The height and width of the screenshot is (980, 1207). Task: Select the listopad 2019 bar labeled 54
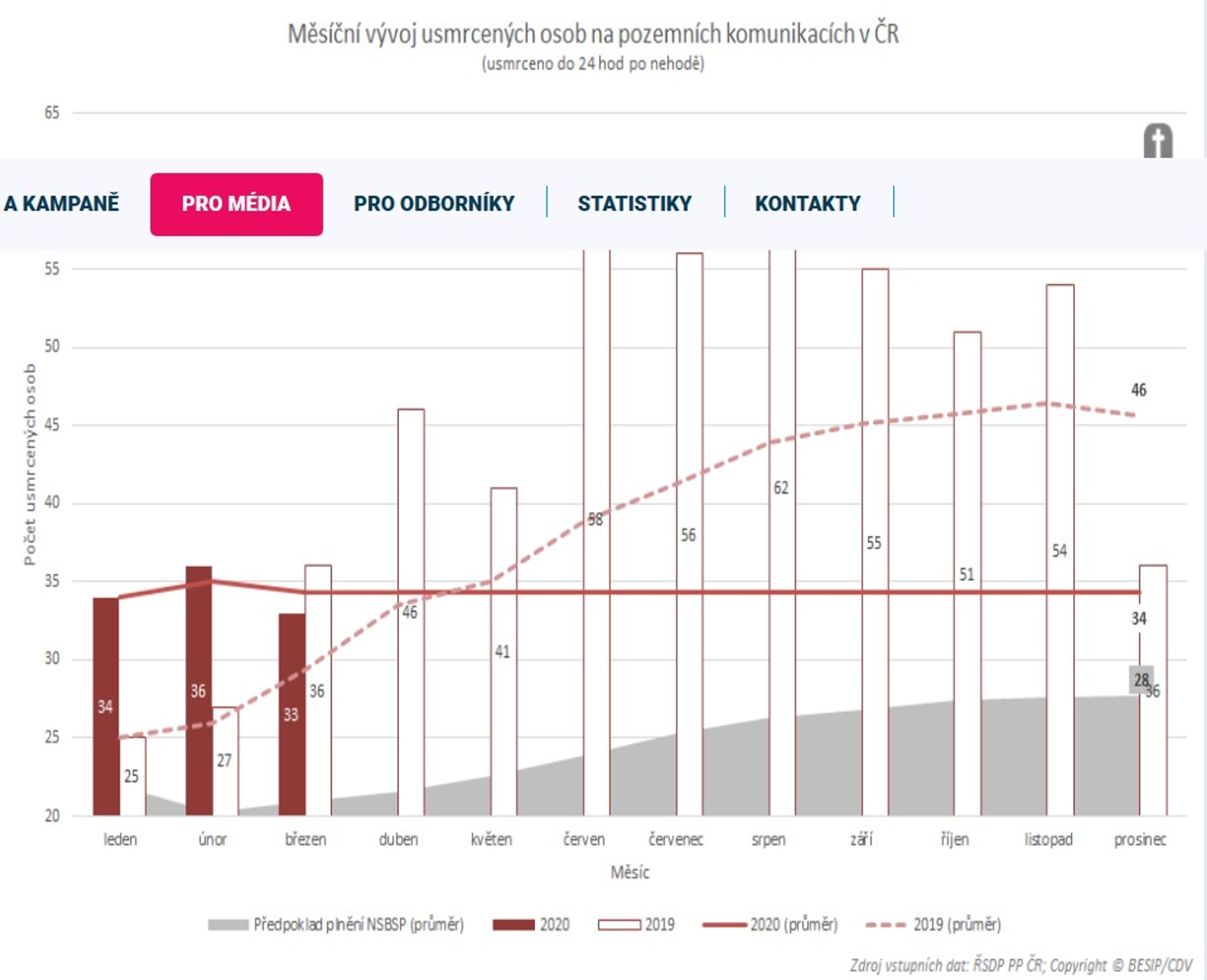click(1060, 550)
